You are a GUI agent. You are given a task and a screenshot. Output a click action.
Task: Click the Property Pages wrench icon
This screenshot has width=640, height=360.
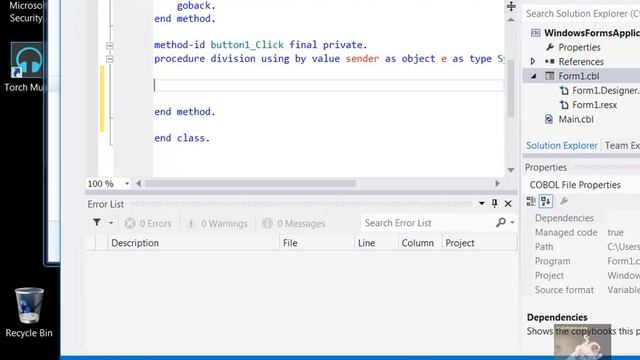coord(564,201)
